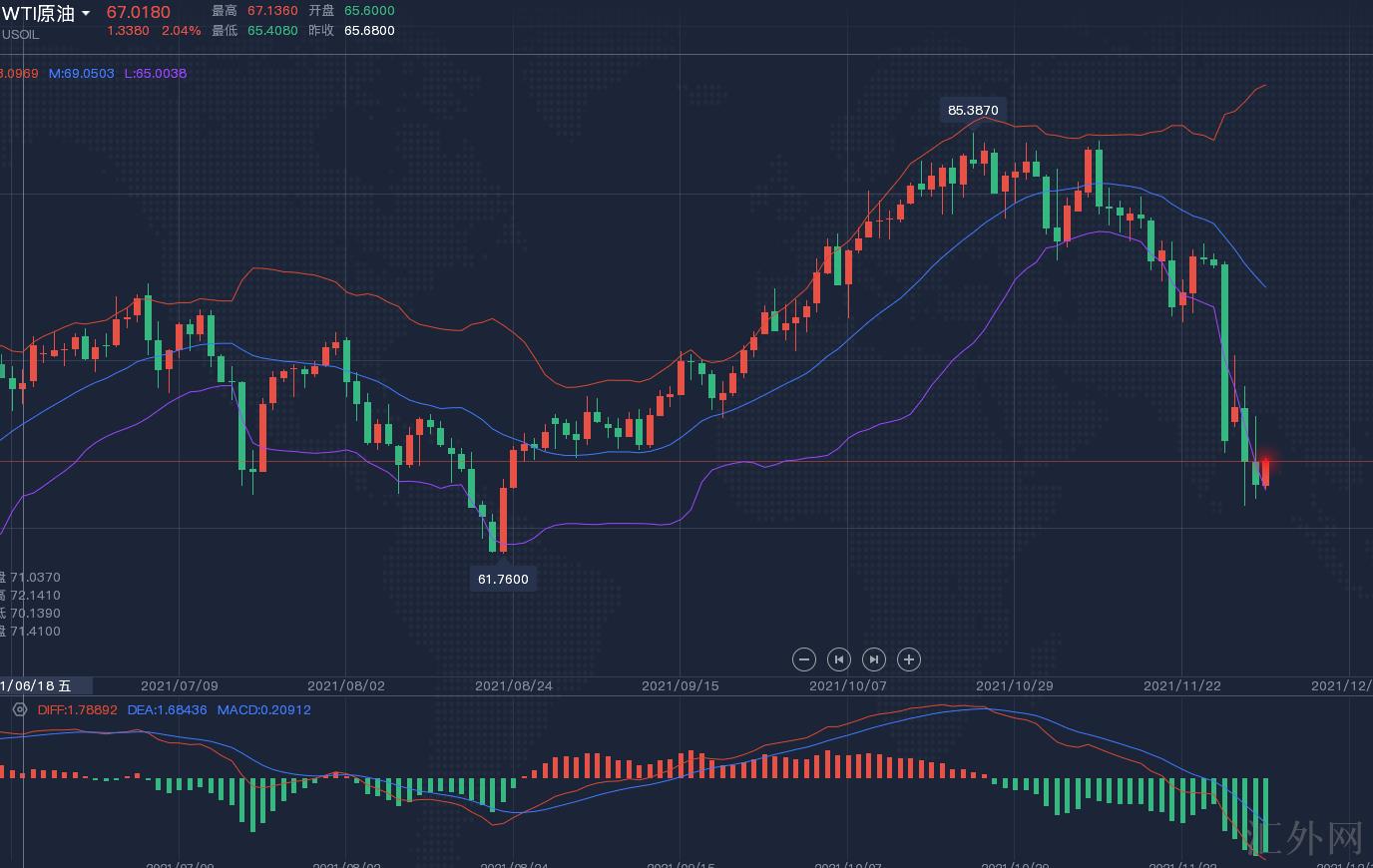Image resolution: width=1373 pixels, height=868 pixels.
Task: Select the 61.7600 low price label
Action: (x=503, y=579)
